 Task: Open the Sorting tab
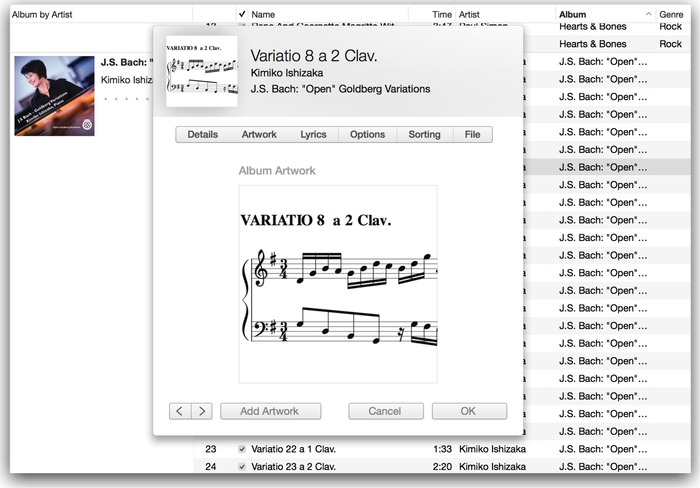pyautogui.click(x=425, y=134)
